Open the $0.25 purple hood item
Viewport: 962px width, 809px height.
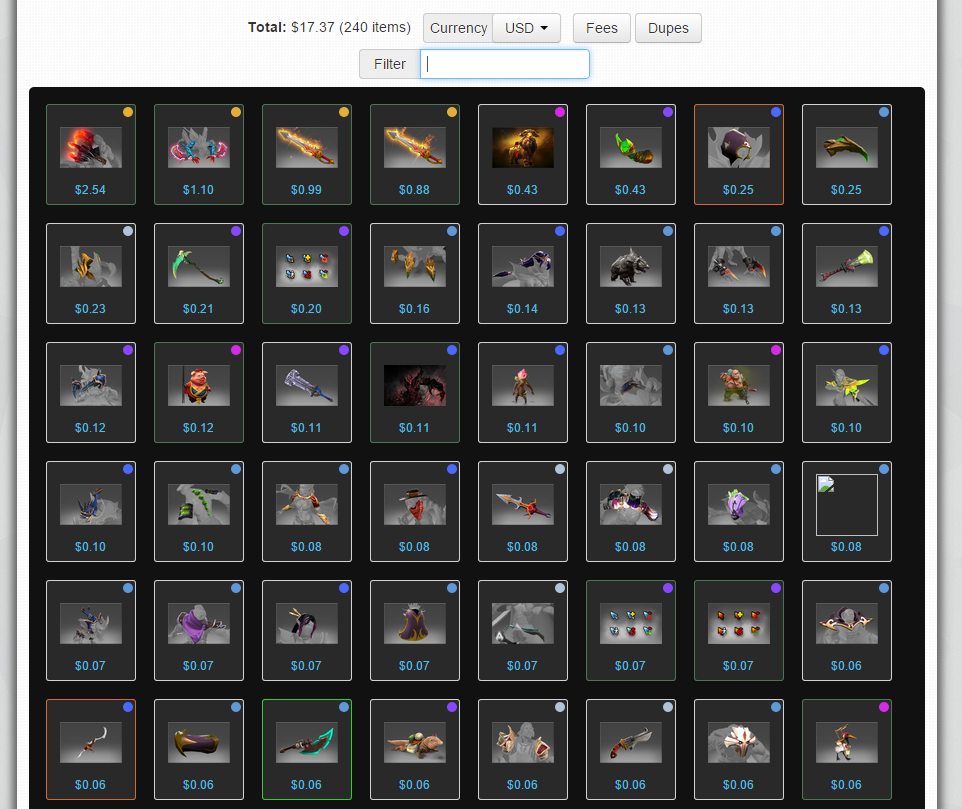click(x=739, y=155)
